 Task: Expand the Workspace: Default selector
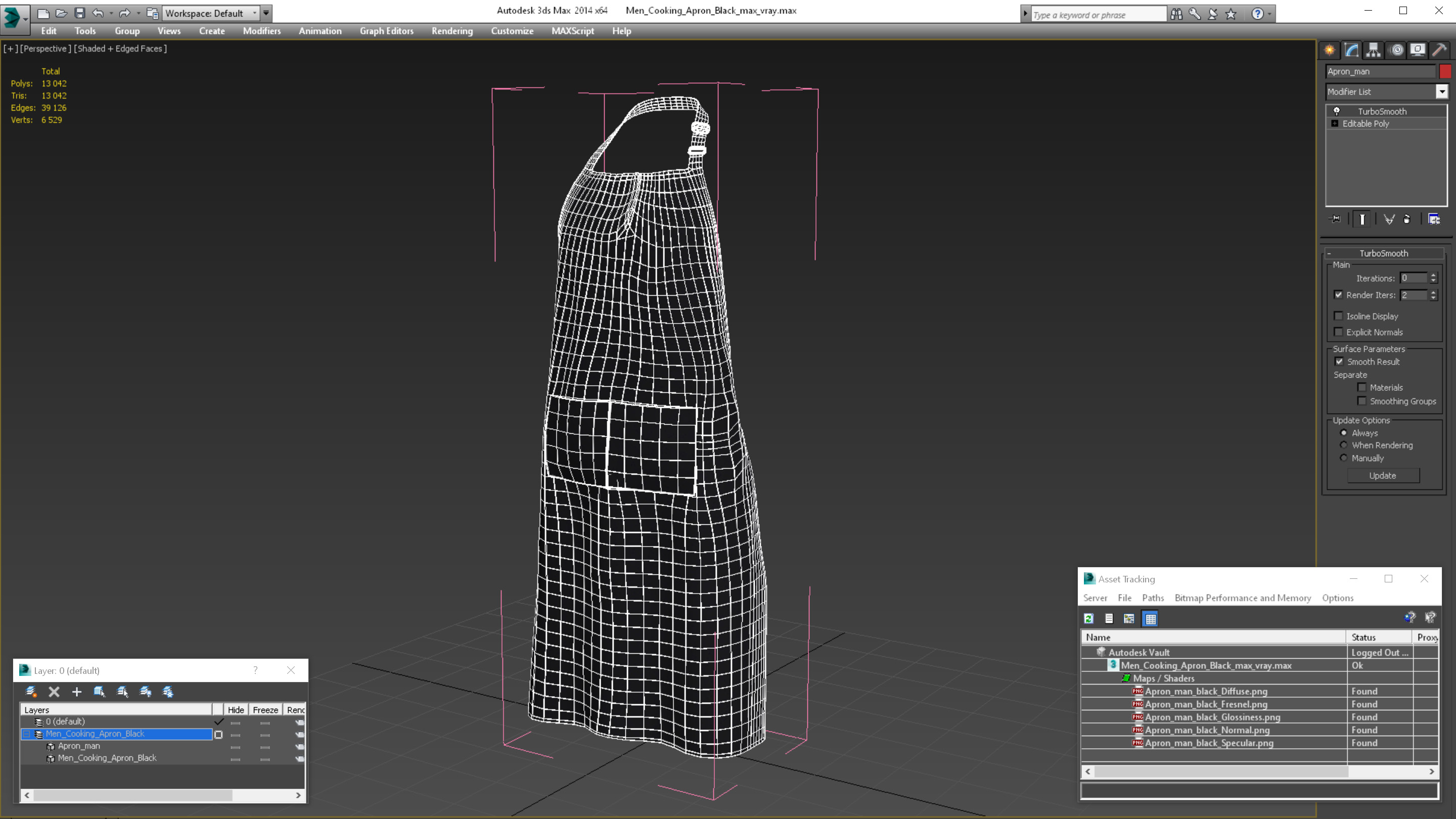coord(255,13)
